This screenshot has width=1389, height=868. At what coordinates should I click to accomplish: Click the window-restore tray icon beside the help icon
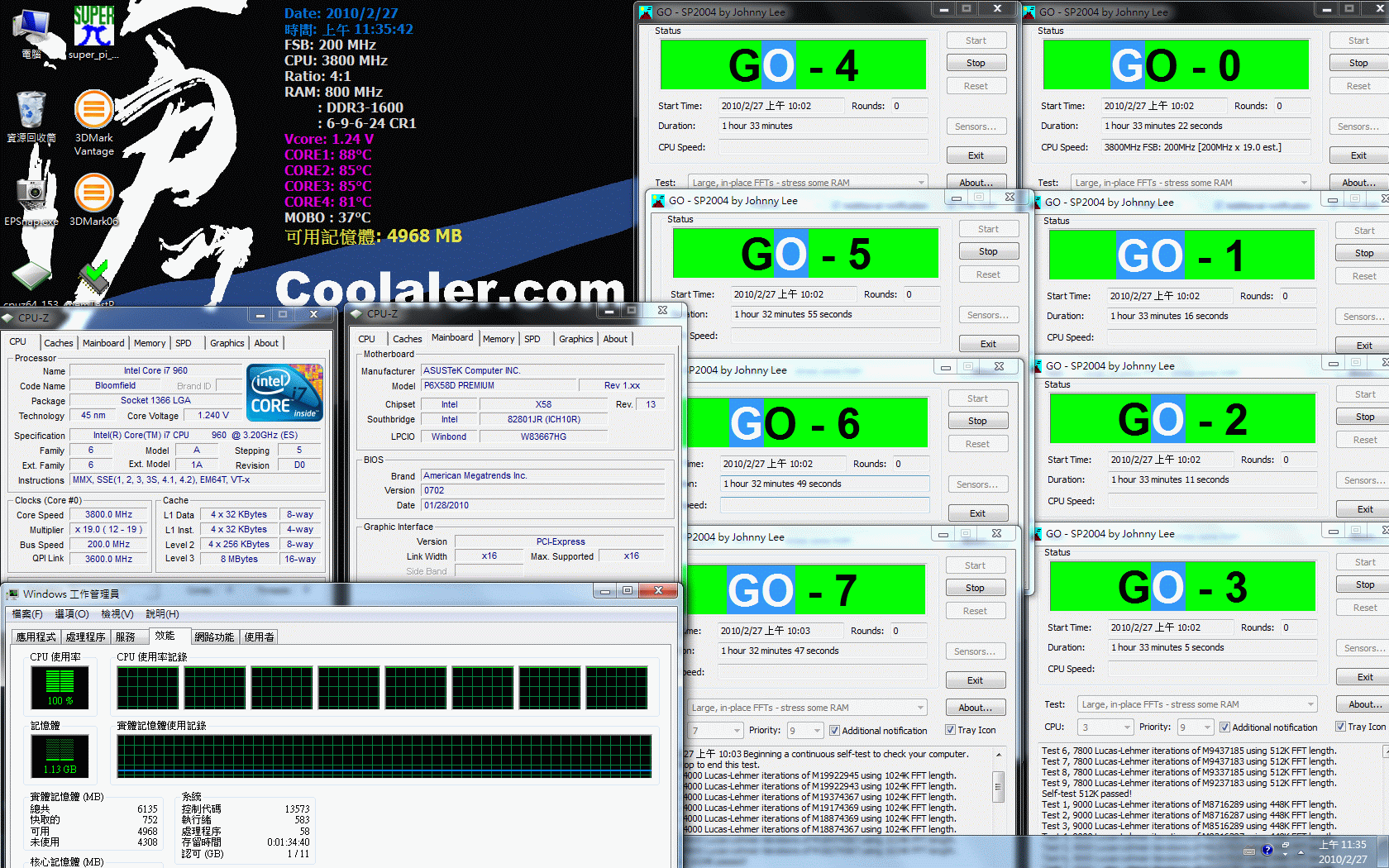click(x=1285, y=847)
